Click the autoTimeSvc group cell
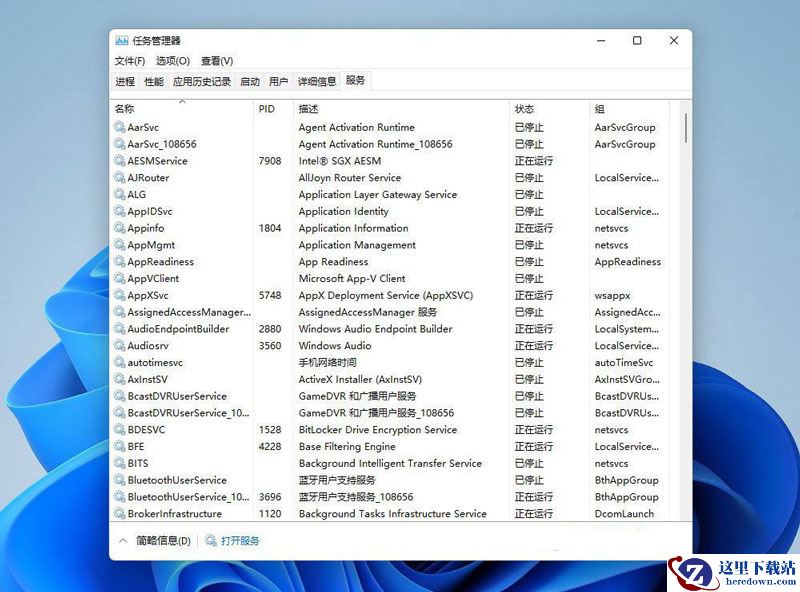Viewport: 800px width, 592px height. click(x=623, y=362)
